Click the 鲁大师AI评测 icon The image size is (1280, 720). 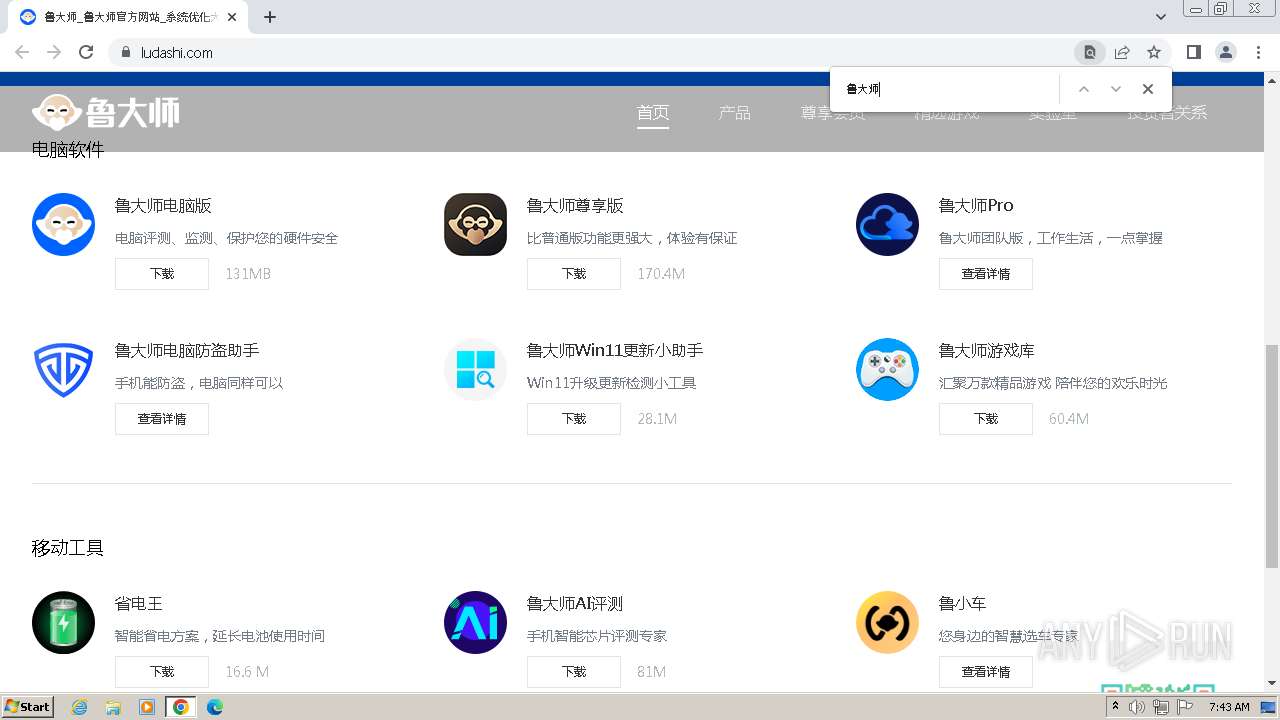[475, 622]
